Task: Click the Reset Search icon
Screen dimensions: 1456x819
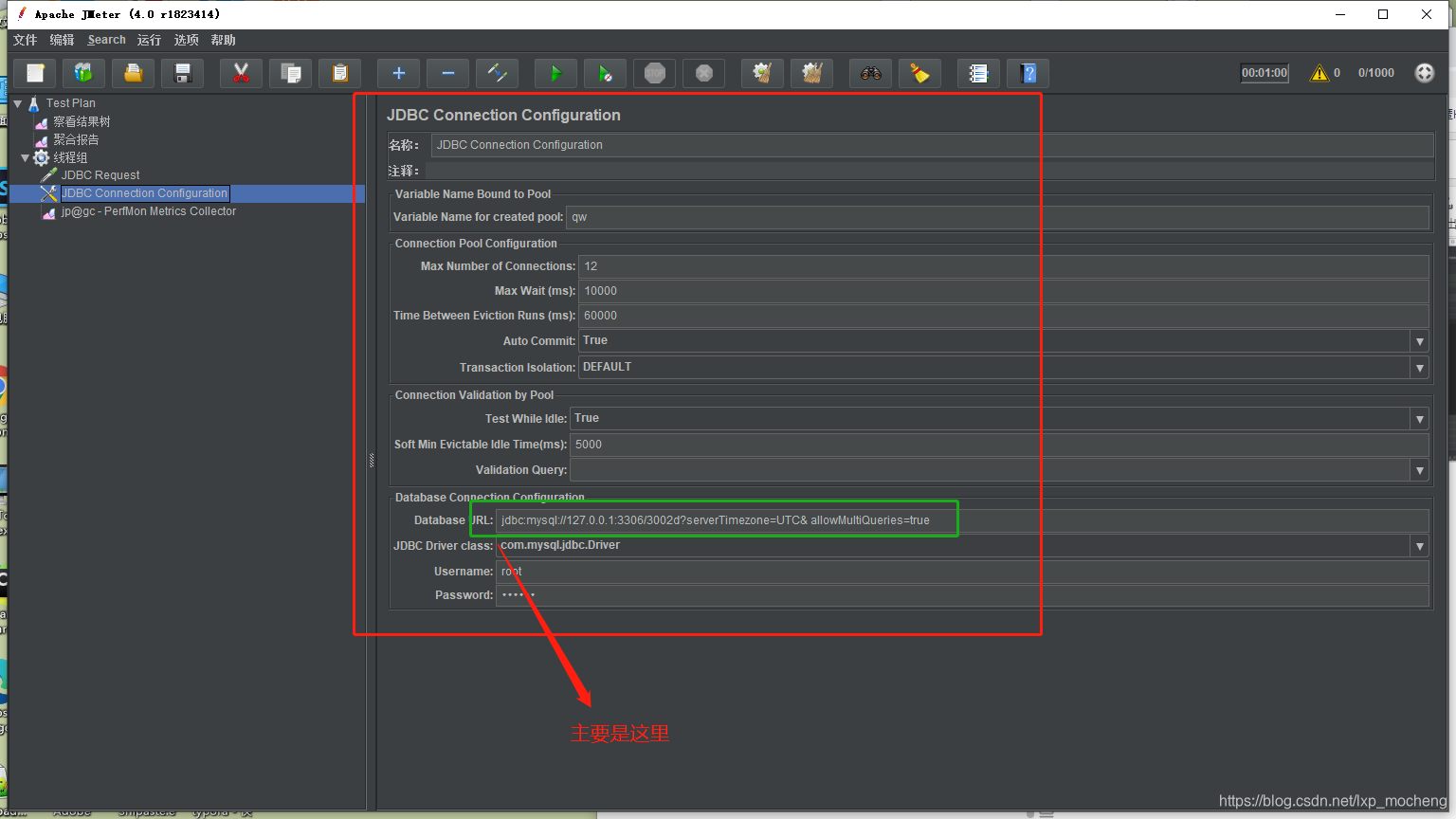Action: tap(920, 73)
